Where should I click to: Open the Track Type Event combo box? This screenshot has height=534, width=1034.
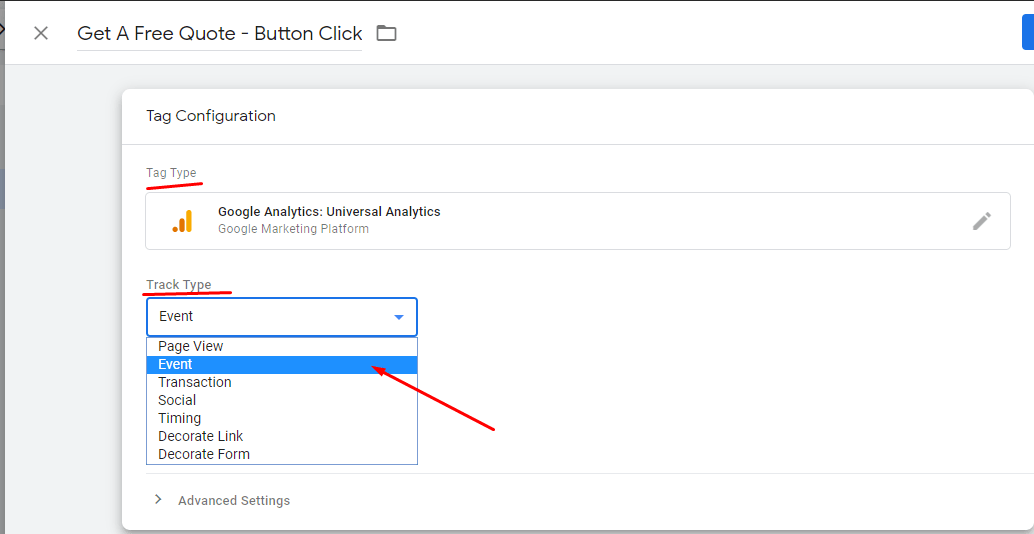282,317
